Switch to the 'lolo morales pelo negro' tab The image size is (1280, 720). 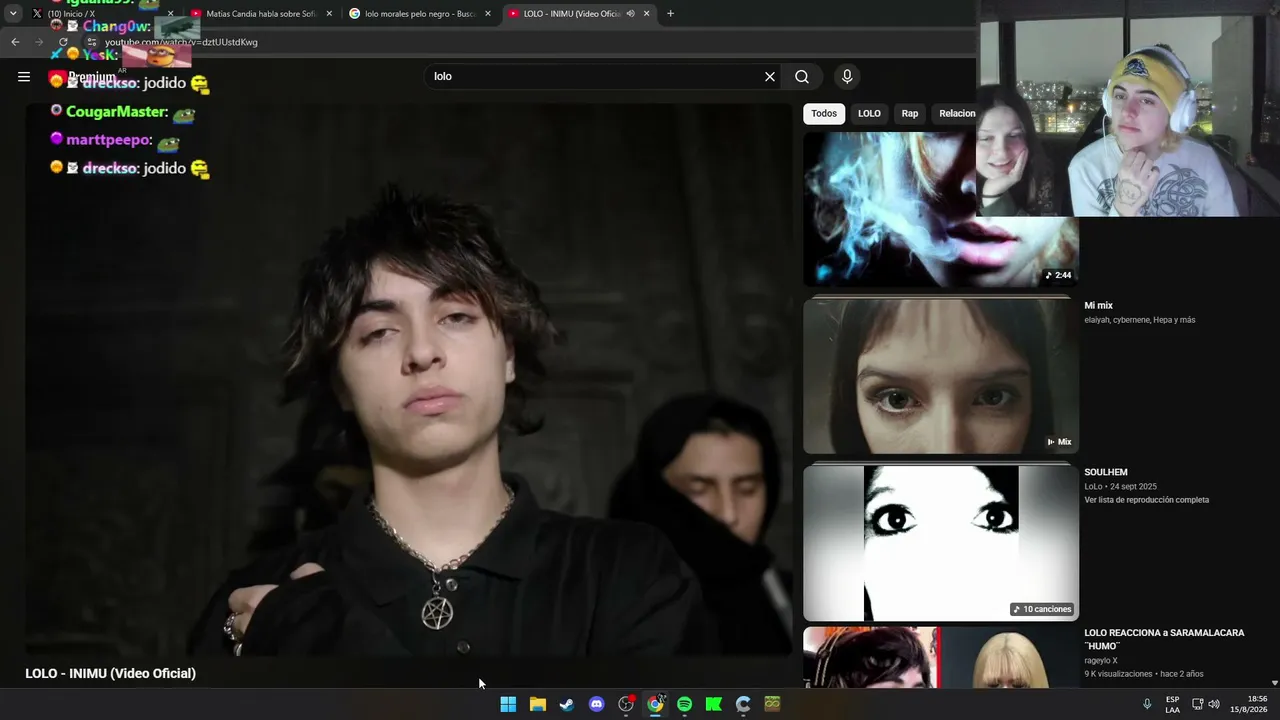coord(420,14)
